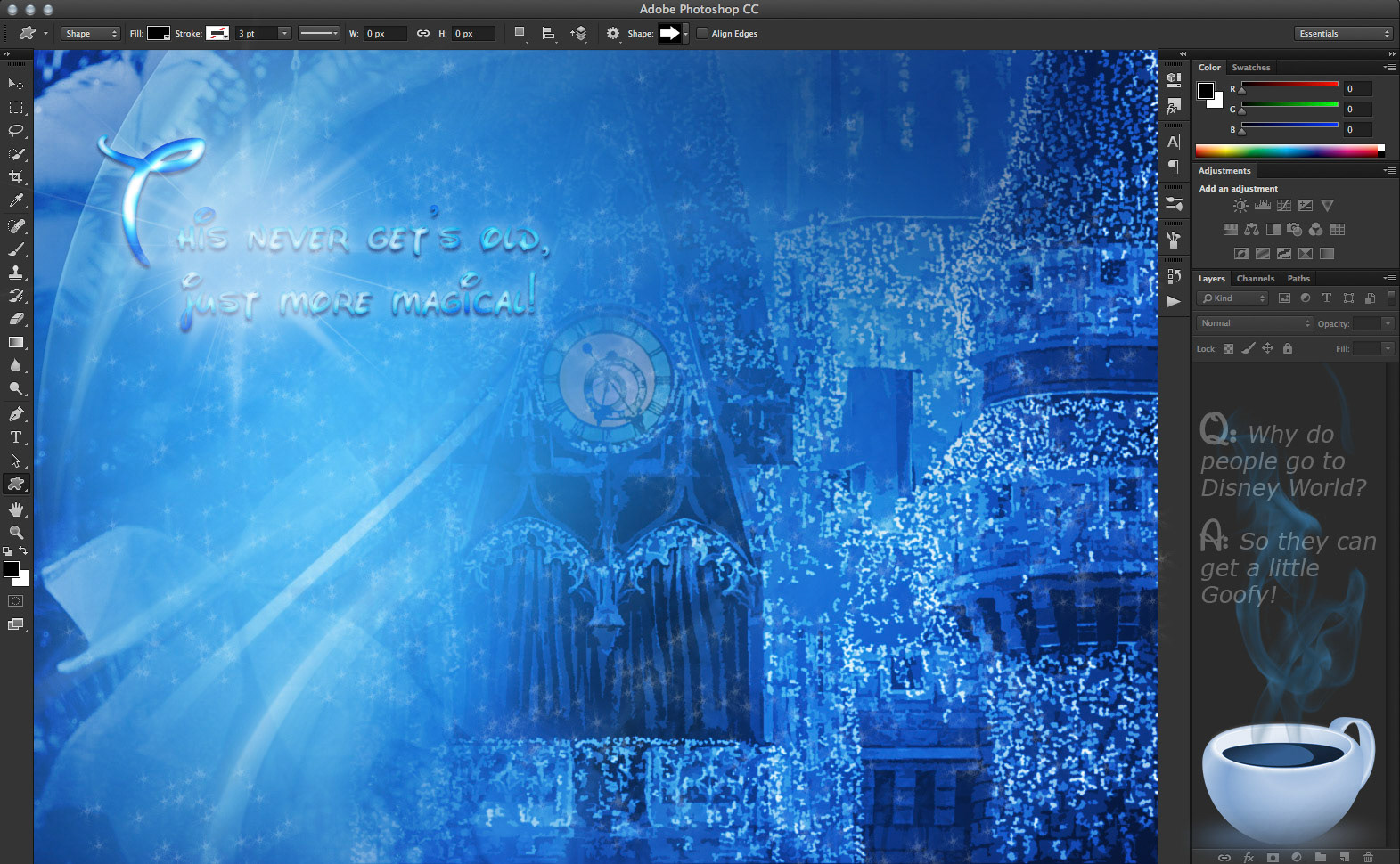
Task: Add a Channel Mixer adjustment
Action: coord(1316,230)
